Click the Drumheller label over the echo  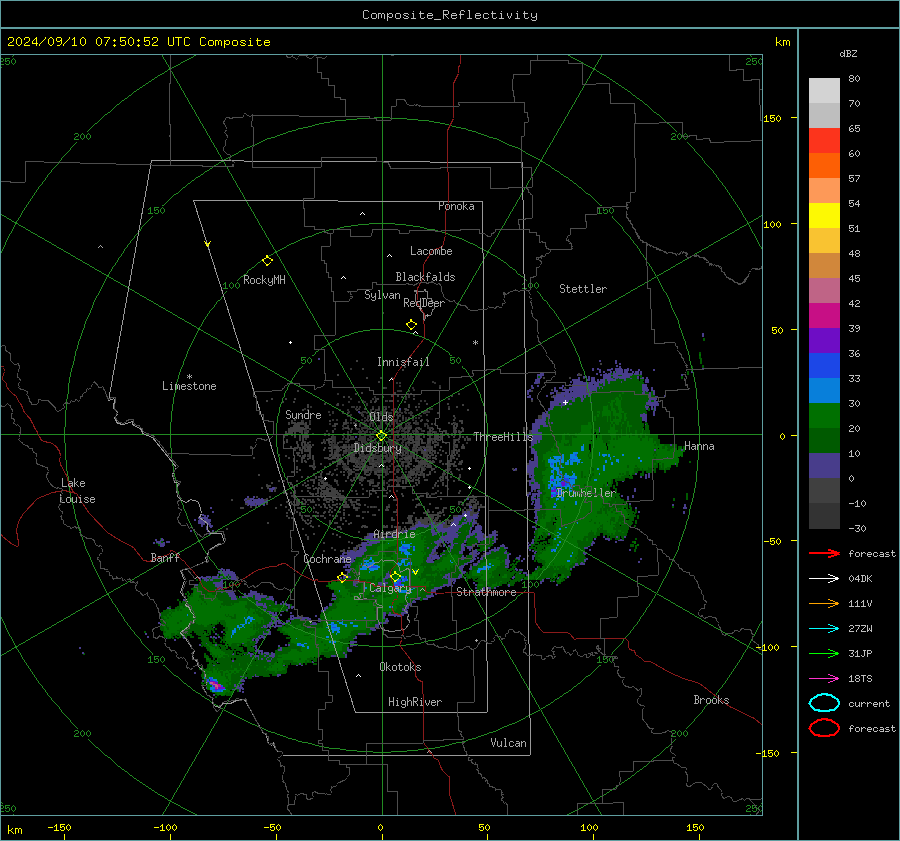coord(586,493)
